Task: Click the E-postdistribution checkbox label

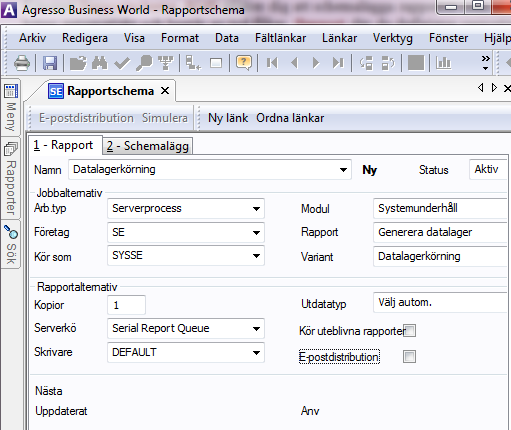Action: click(339, 357)
